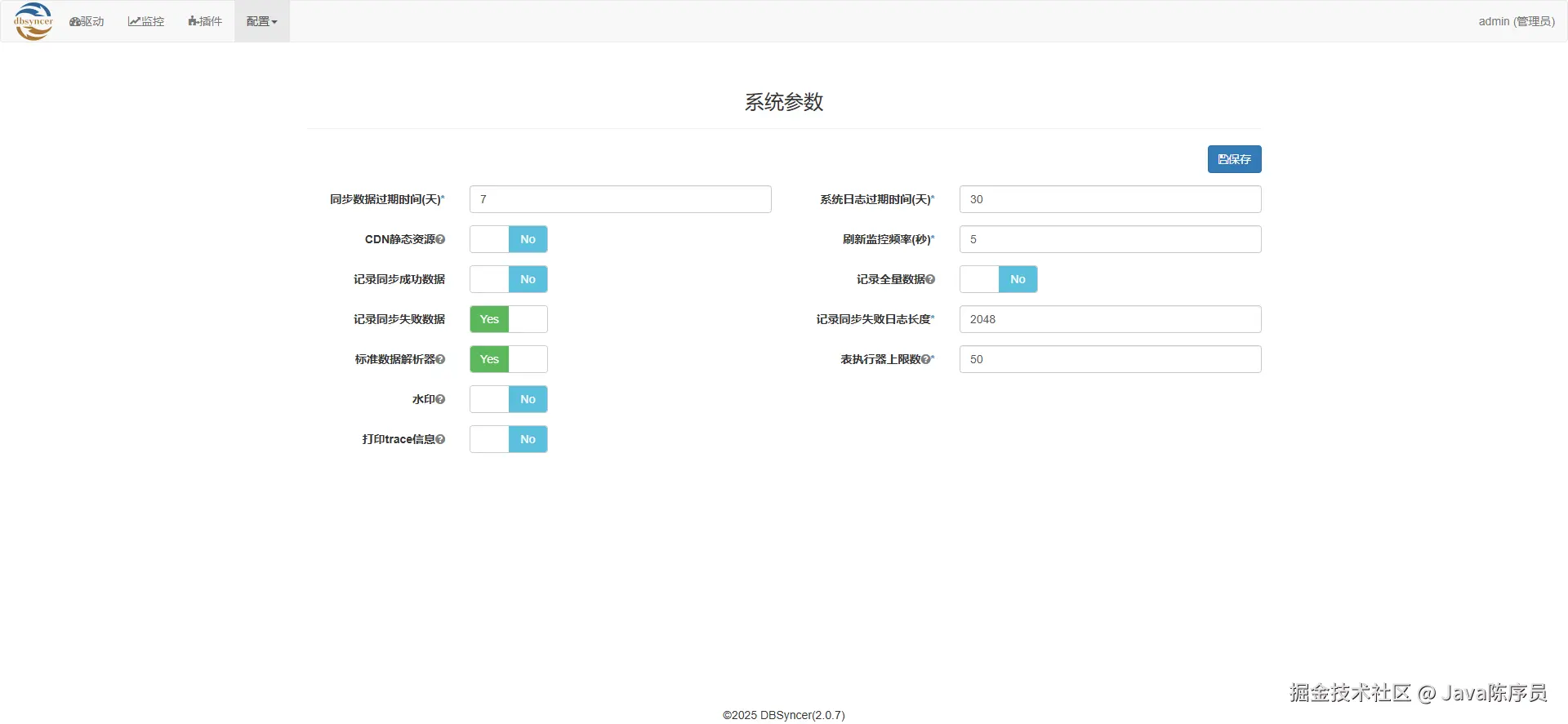
Task: Click the ©2025 DBSyncer(2.0.7) footer text
Action: pos(784,715)
